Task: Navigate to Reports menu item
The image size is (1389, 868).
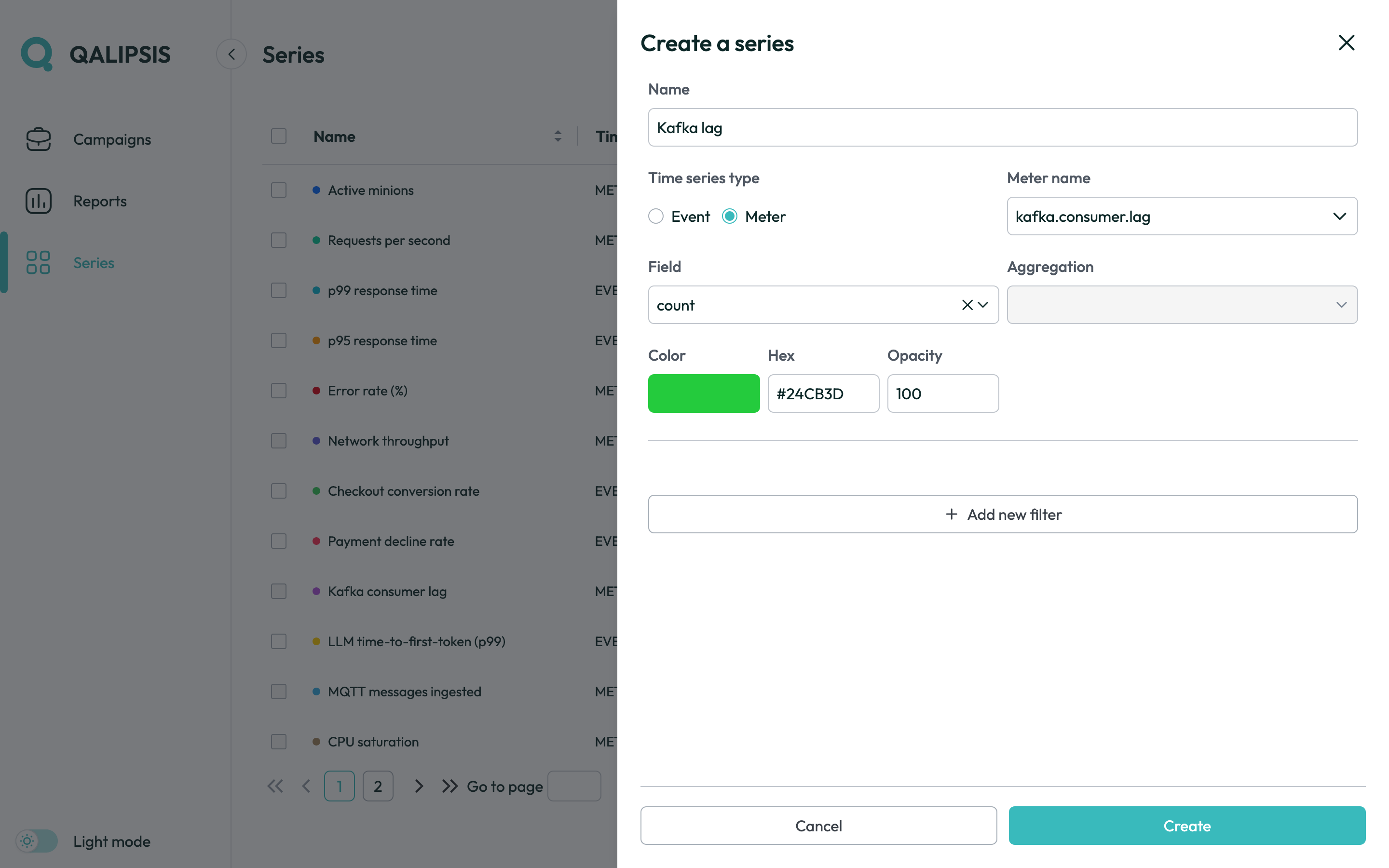Action: coord(100,201)
